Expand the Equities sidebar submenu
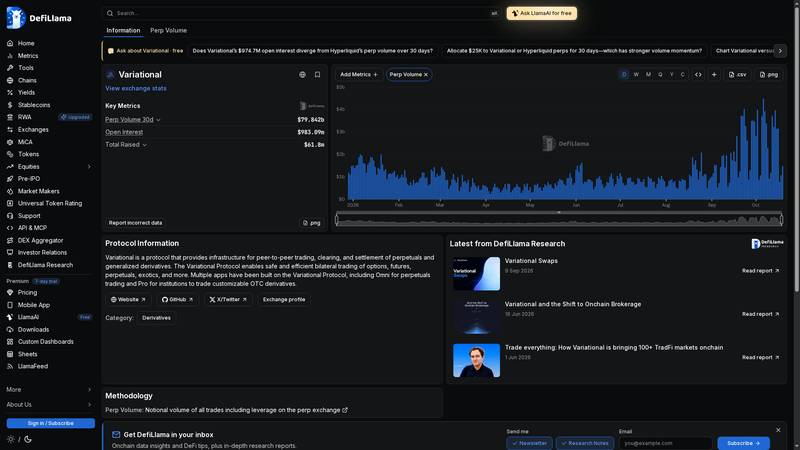800x450 pixels. click(x=89, y=167)
